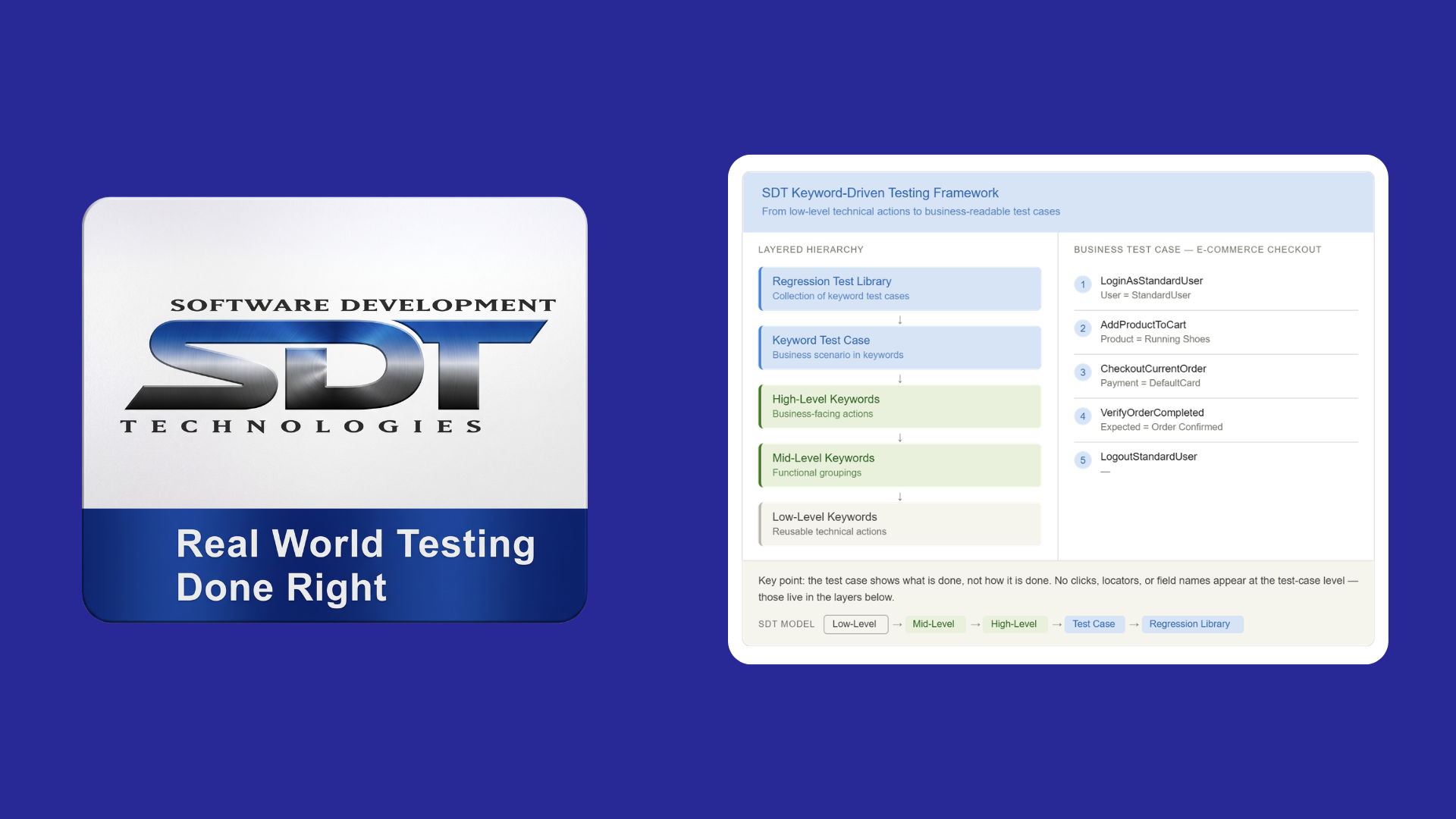Click the LoginAsStandardUser step

[1151, 281]
